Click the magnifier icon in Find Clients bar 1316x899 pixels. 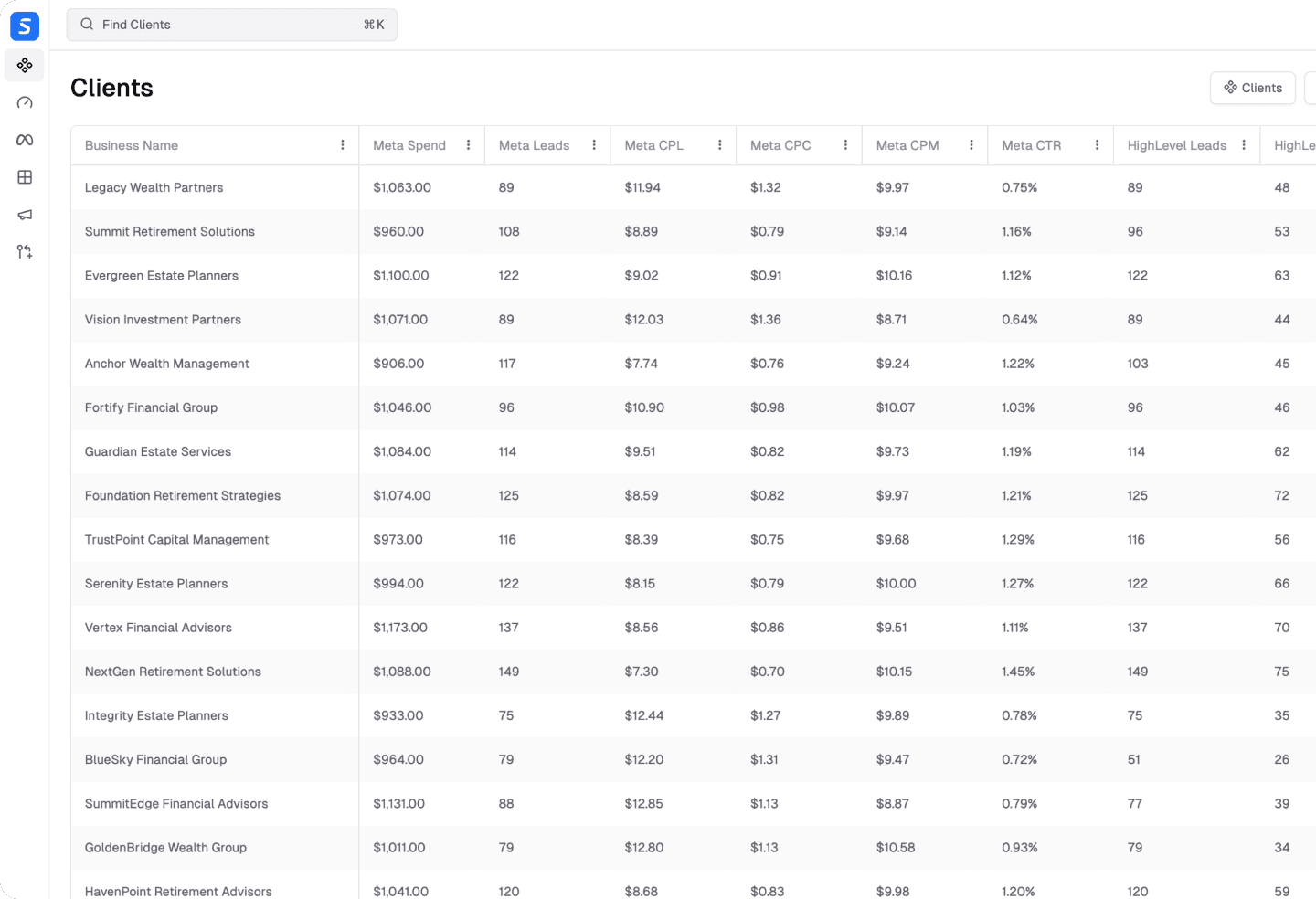(87, 25)
